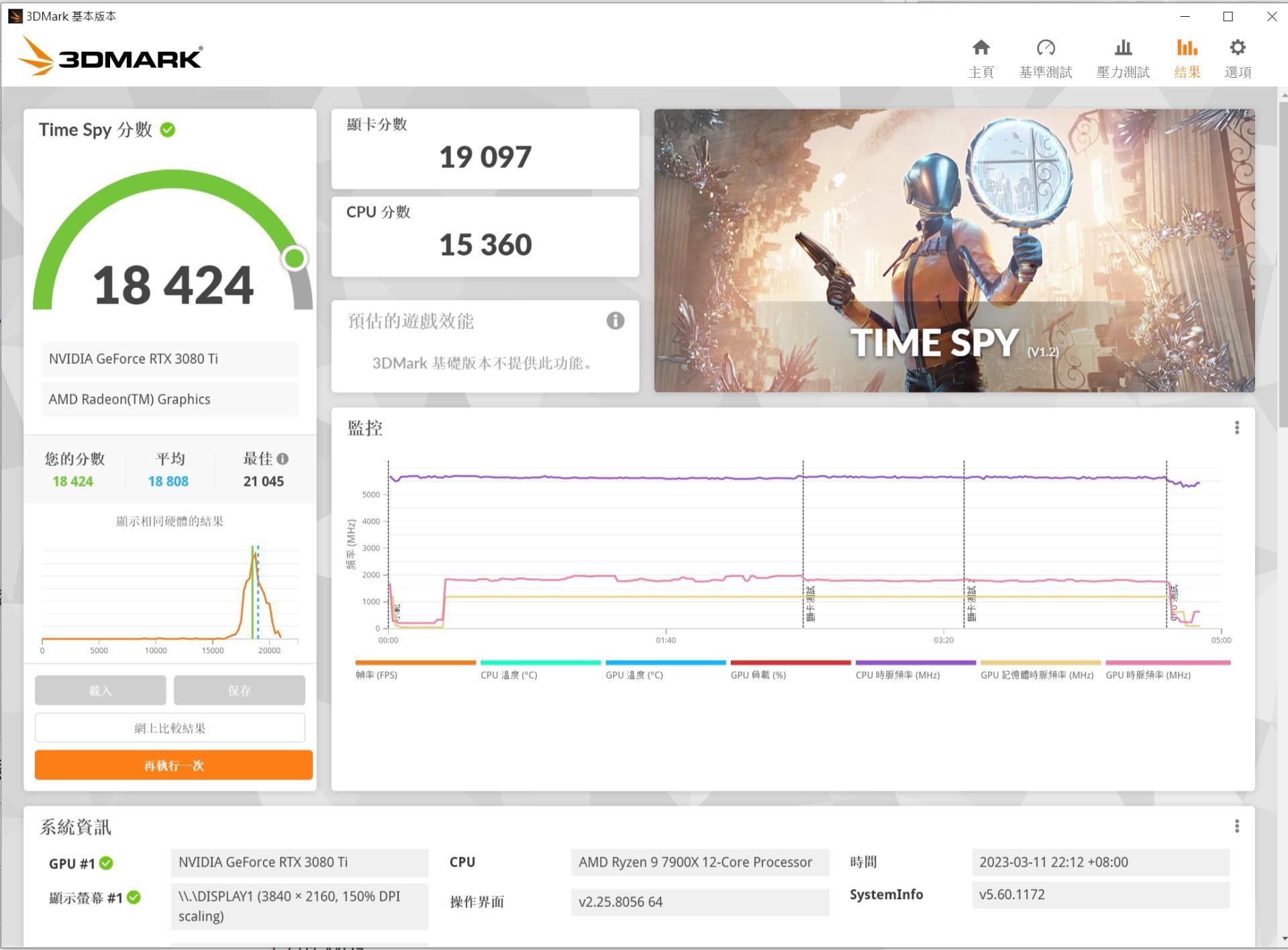Screen dimensions: 1288x950
Task: Click the verified badge next to Time Spy 分數
Action: point(168,130)
